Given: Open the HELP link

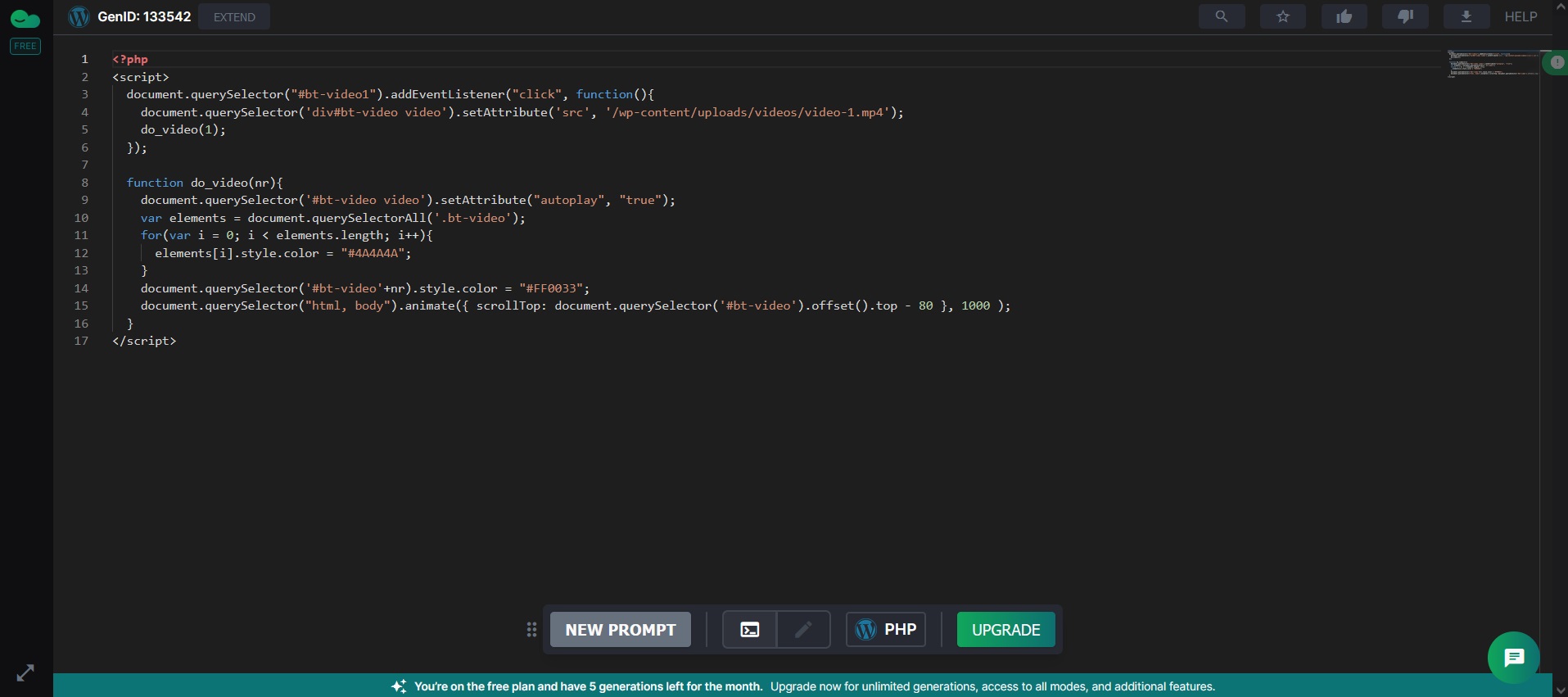Looking at the screenshot, I should (1521, 16).
